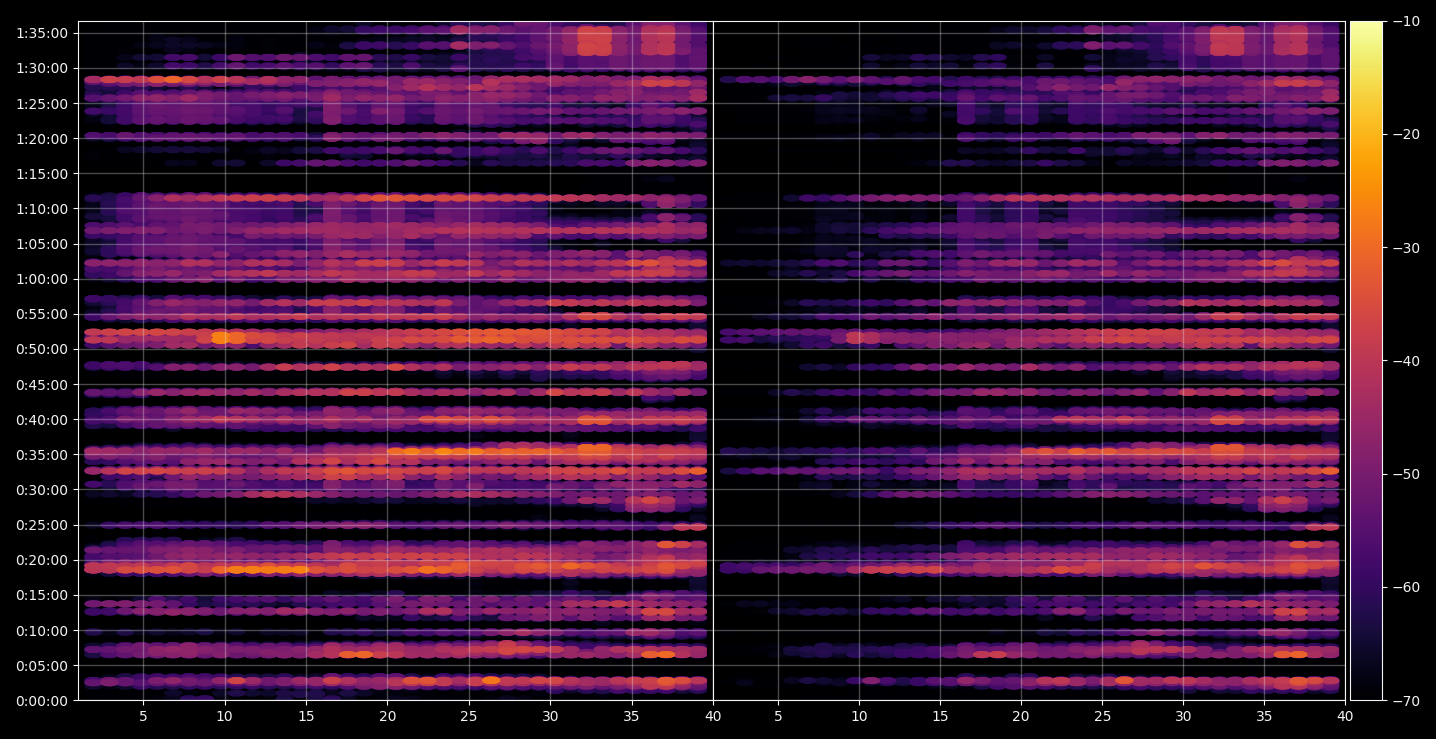Viewport: 1436px width, 739px height.
Task: Click x-axis label 15 of the left plot
Action: point(306,716)
